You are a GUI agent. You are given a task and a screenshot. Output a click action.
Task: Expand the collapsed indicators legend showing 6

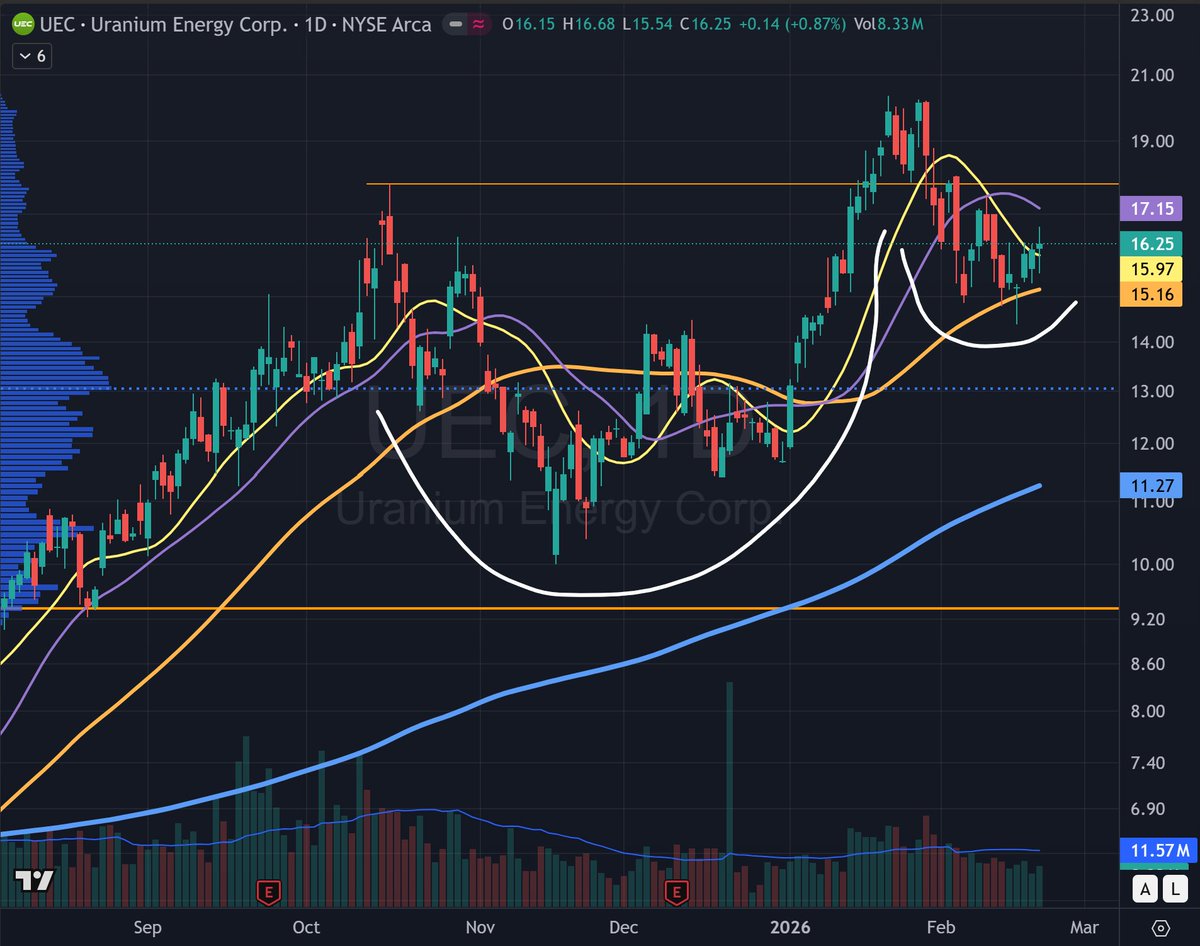(x=32, y=57)
